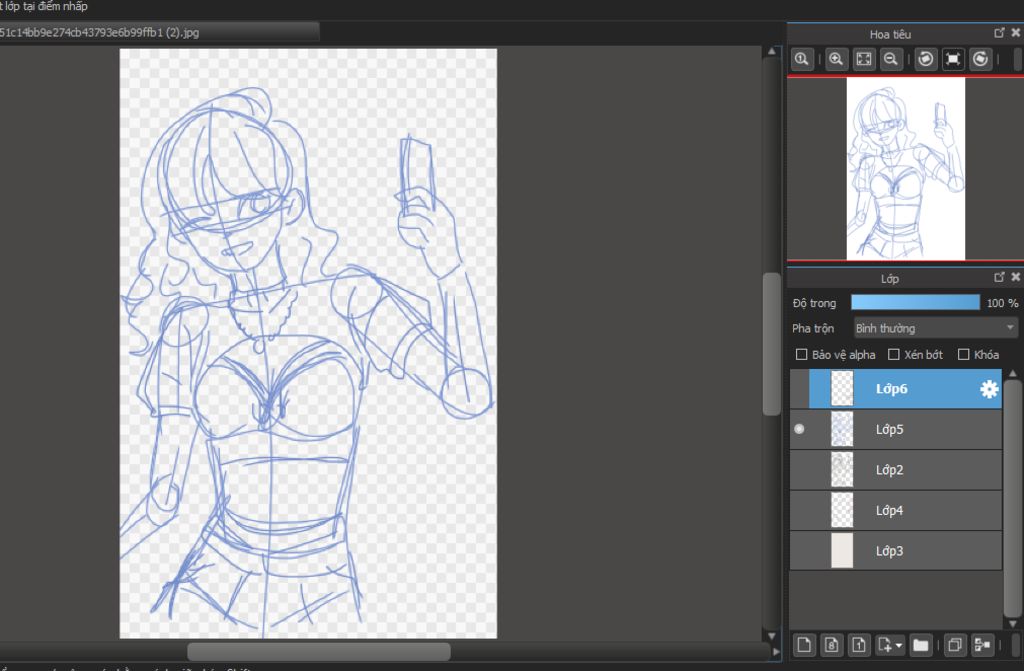Open the Pha trộn blend mode dropdown
The image size is (1024, 671).
coord(935,328)
